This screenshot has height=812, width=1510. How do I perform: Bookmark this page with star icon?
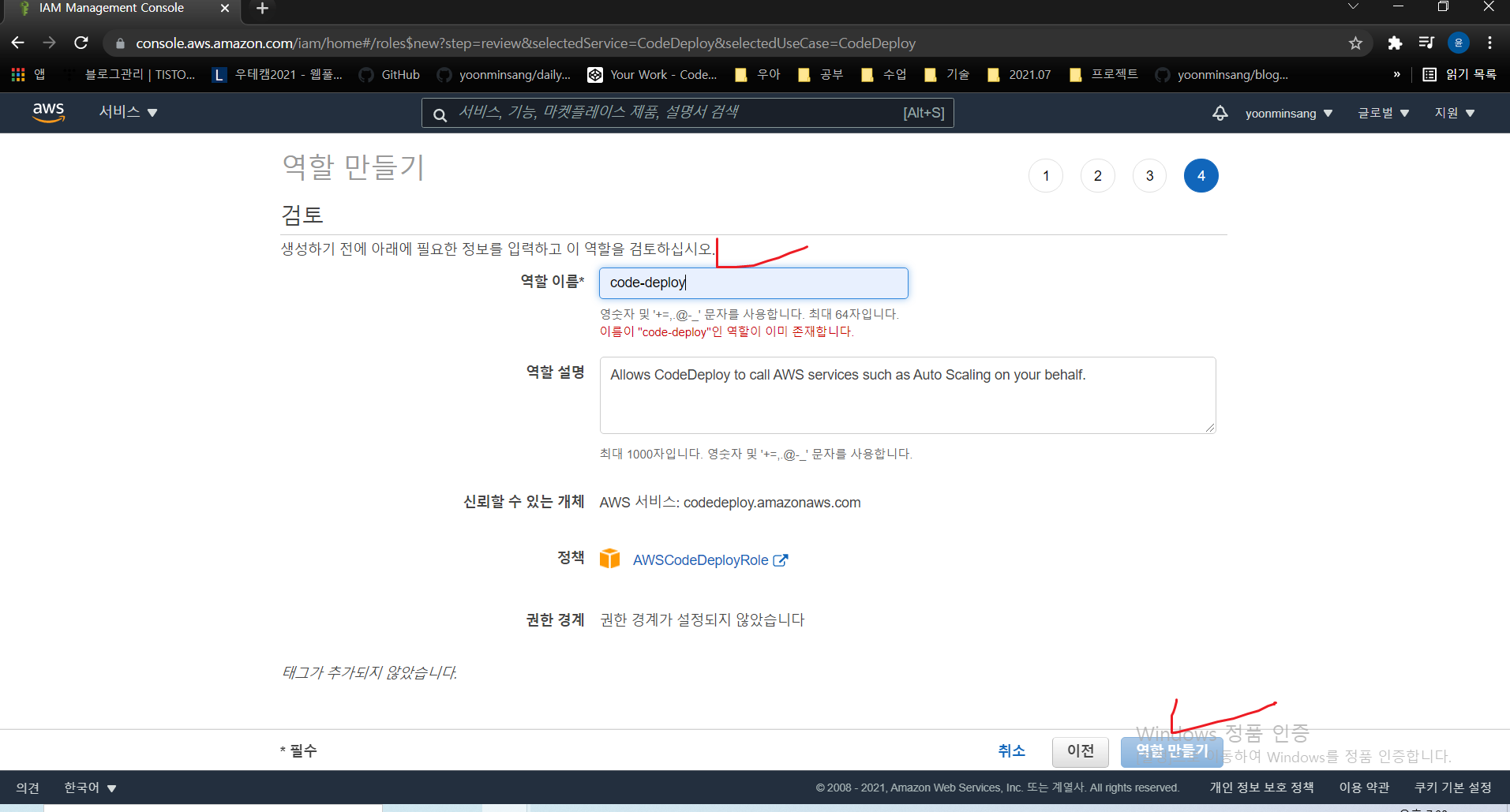(1355, 43)
